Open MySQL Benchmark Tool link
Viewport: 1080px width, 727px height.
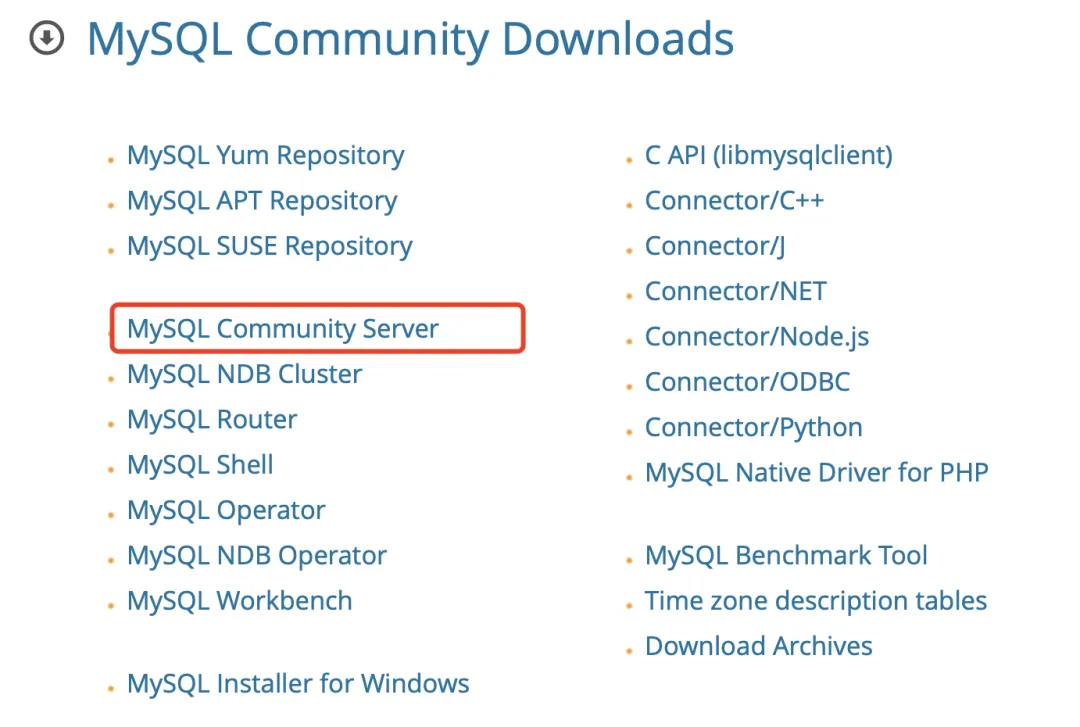787,555
